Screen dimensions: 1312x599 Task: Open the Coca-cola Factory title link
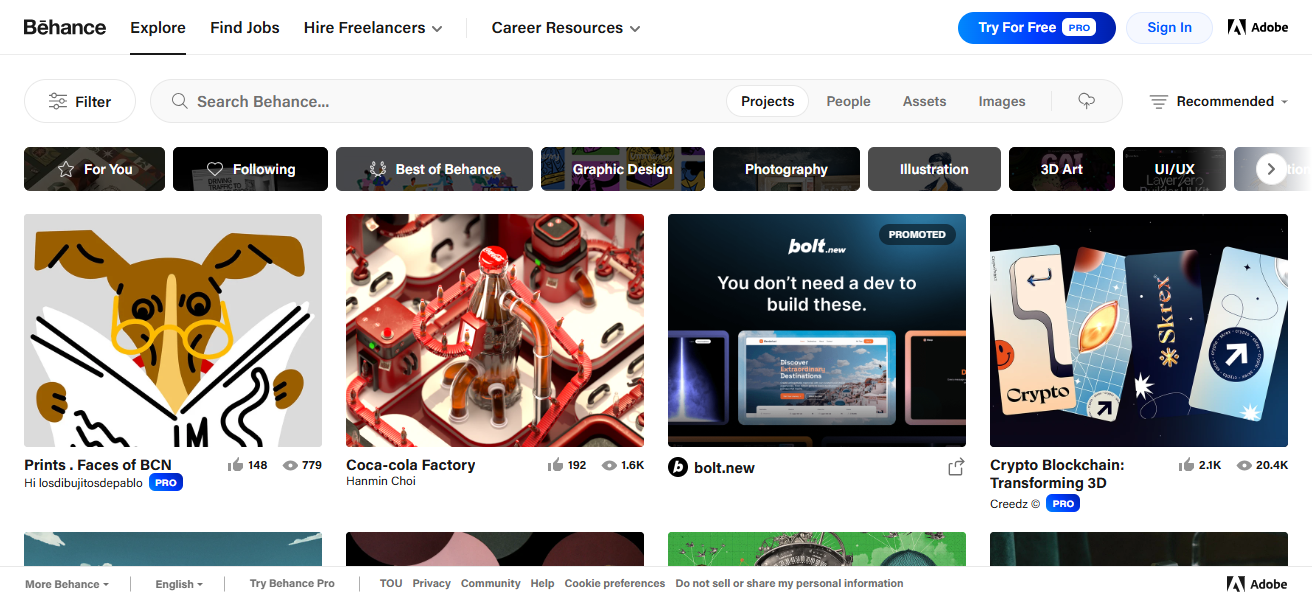pos(411,465)
